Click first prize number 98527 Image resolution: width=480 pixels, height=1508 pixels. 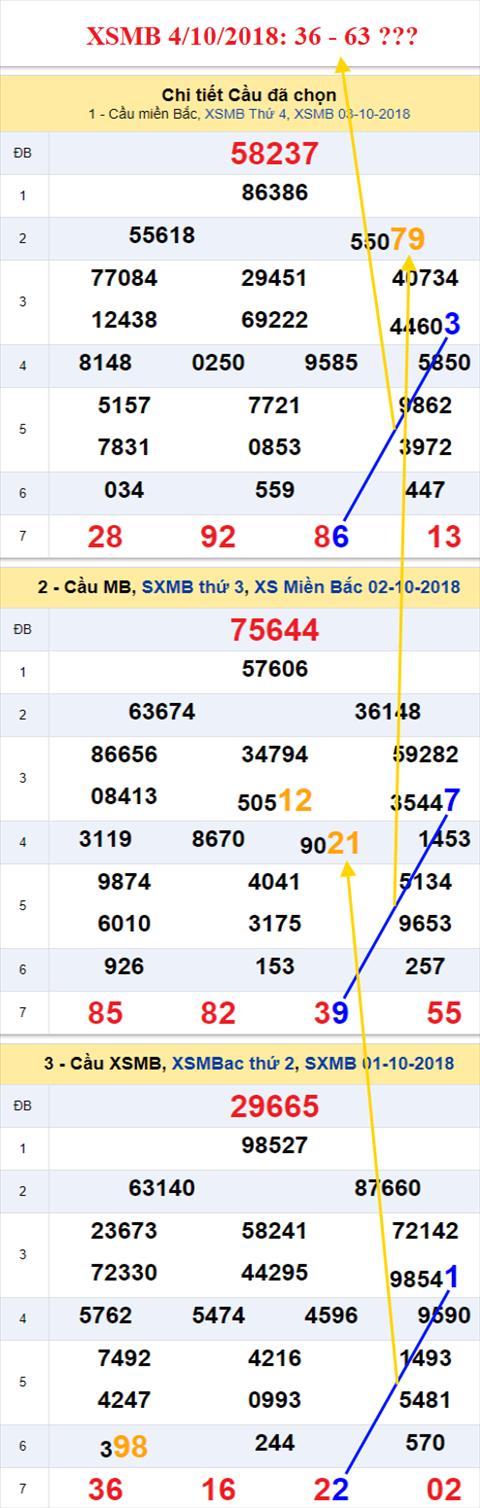click(x=275, y=1145)
